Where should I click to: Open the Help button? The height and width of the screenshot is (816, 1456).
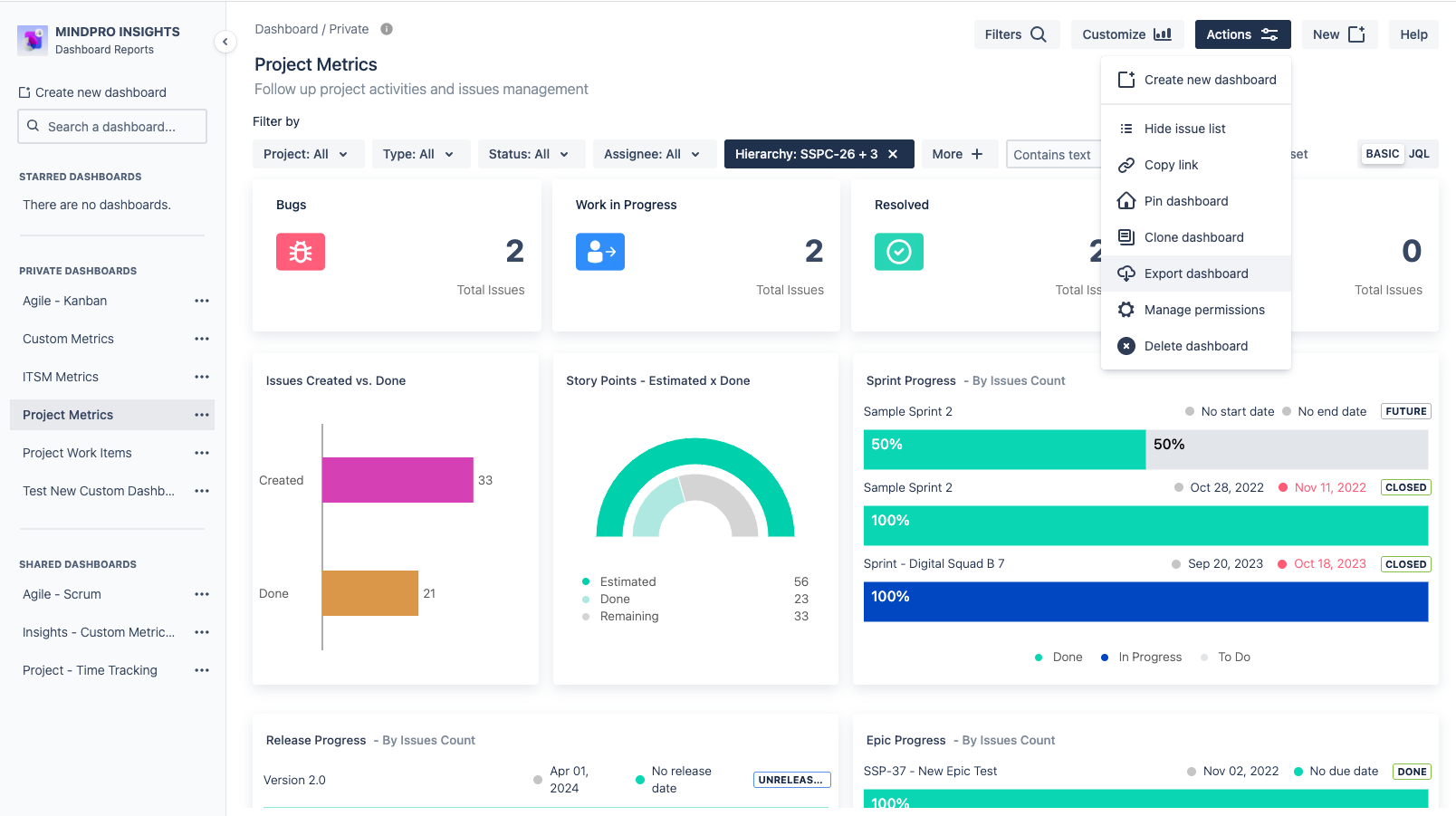[x=1413, y=34]
